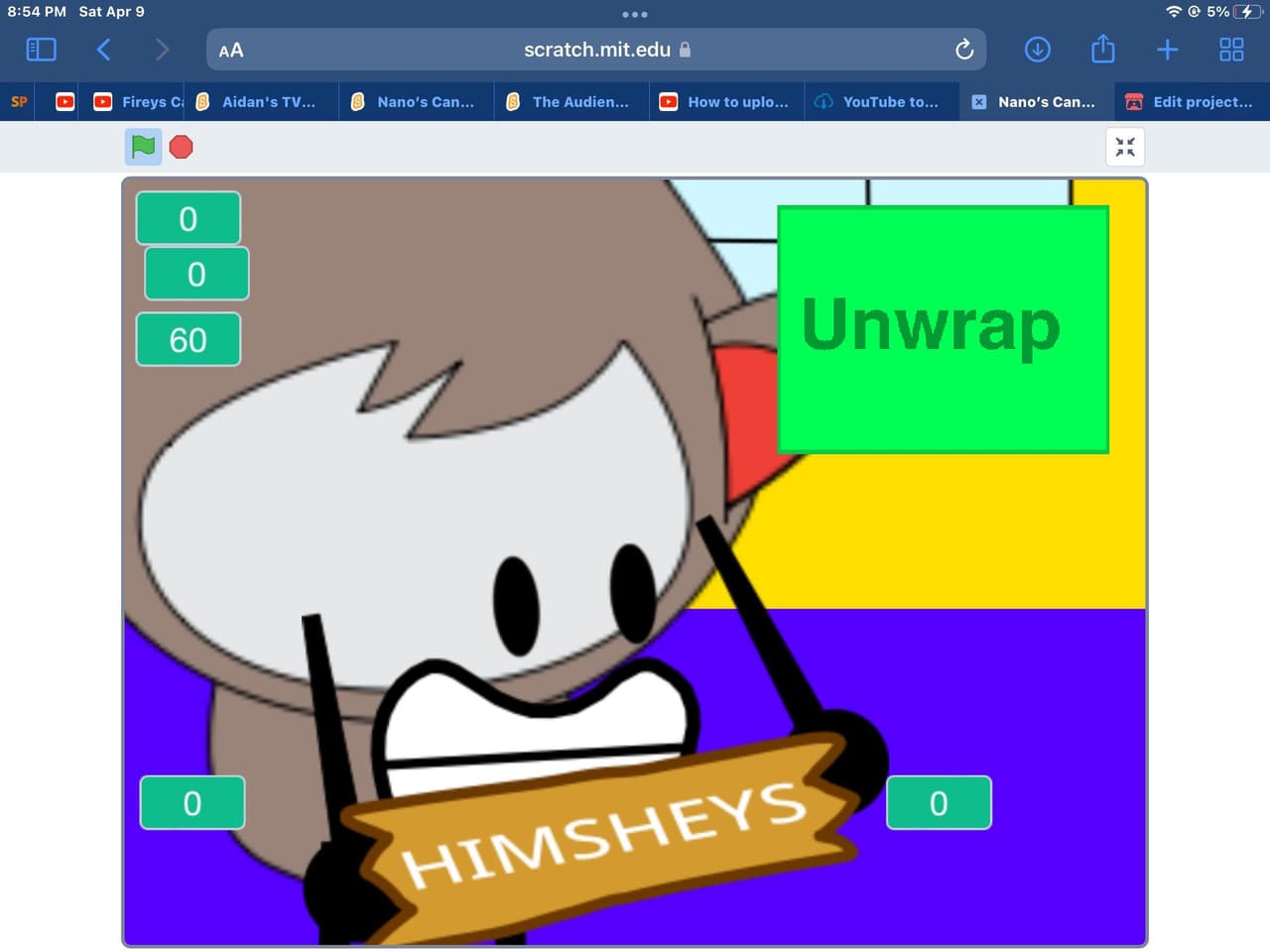Switch to the SP pinned tab

[19, 101]
